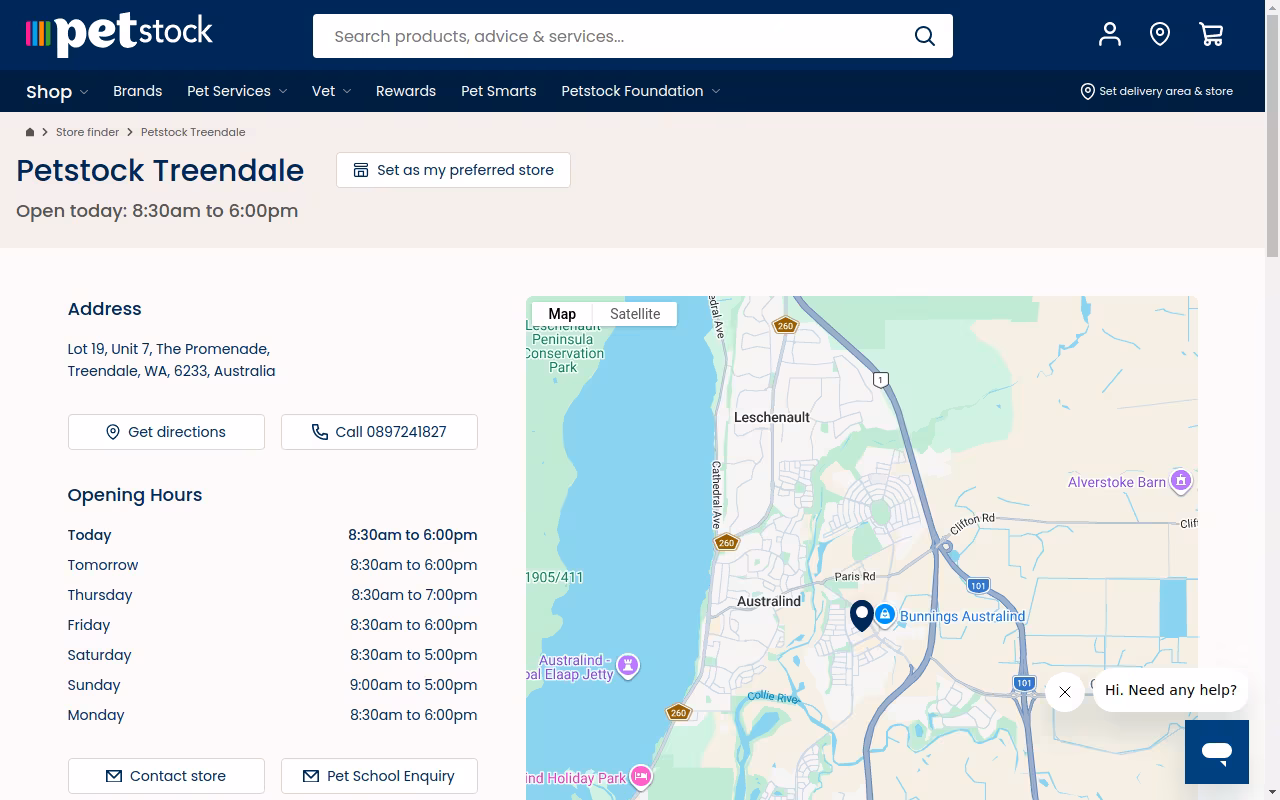Open the account profile icon

tap(1109, 35)
